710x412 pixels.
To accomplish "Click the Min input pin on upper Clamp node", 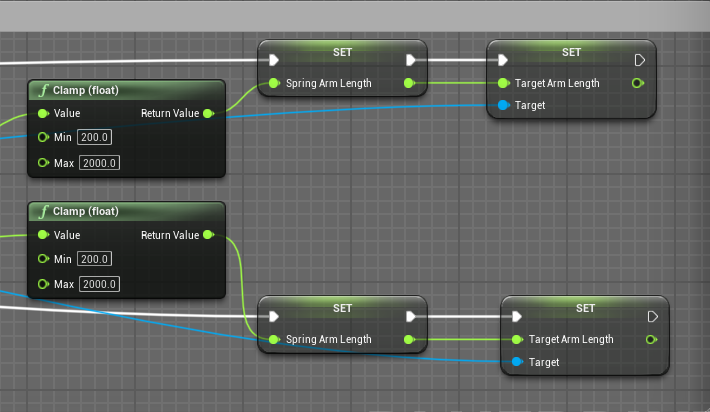I will [42, 137].
